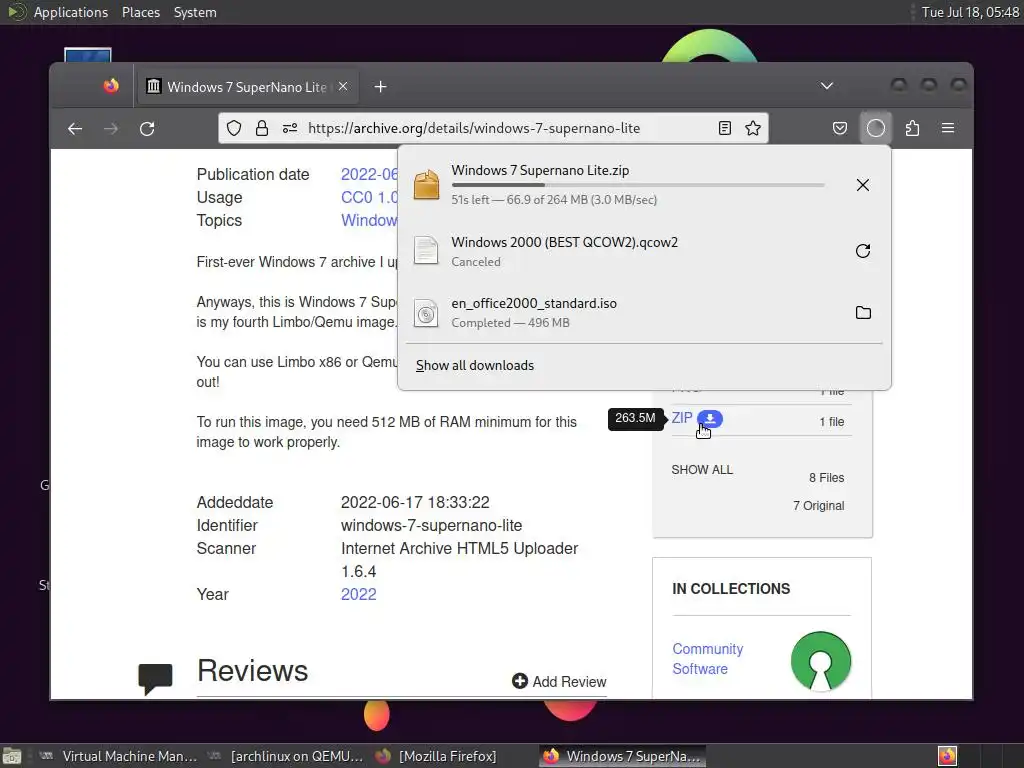
Task: Cancel the Windows 7 Supernano Lite.zip download
Action: coord(863,185)
